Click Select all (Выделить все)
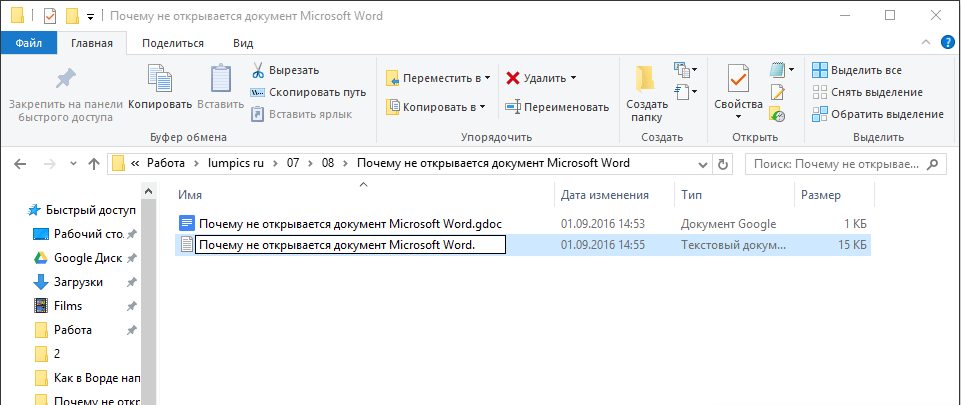The height and width of the screenshot is (405, 961). pos(856,70)
